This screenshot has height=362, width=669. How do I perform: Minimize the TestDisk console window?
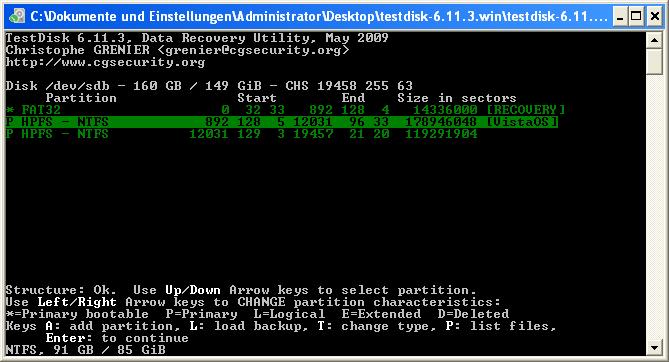pos(620,17)
